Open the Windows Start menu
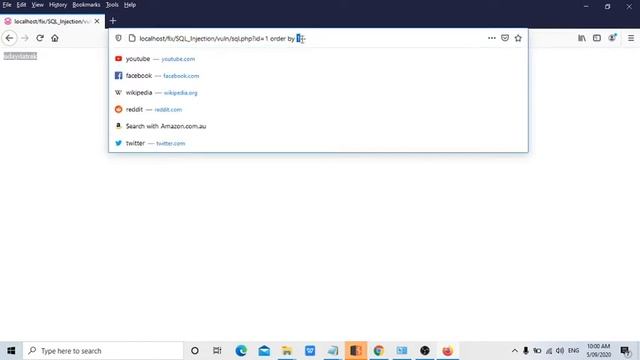Image resolution: width=640 pixels, height=360 pixels. (x=11, y=351)
